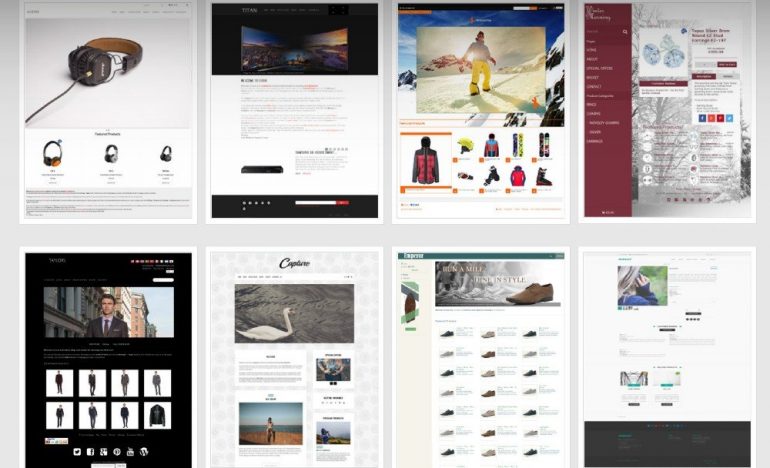The height and width of the screenshot is (468, 770).
Task: Click the yellow ski helmet product
Action: [x=465, y=146]
